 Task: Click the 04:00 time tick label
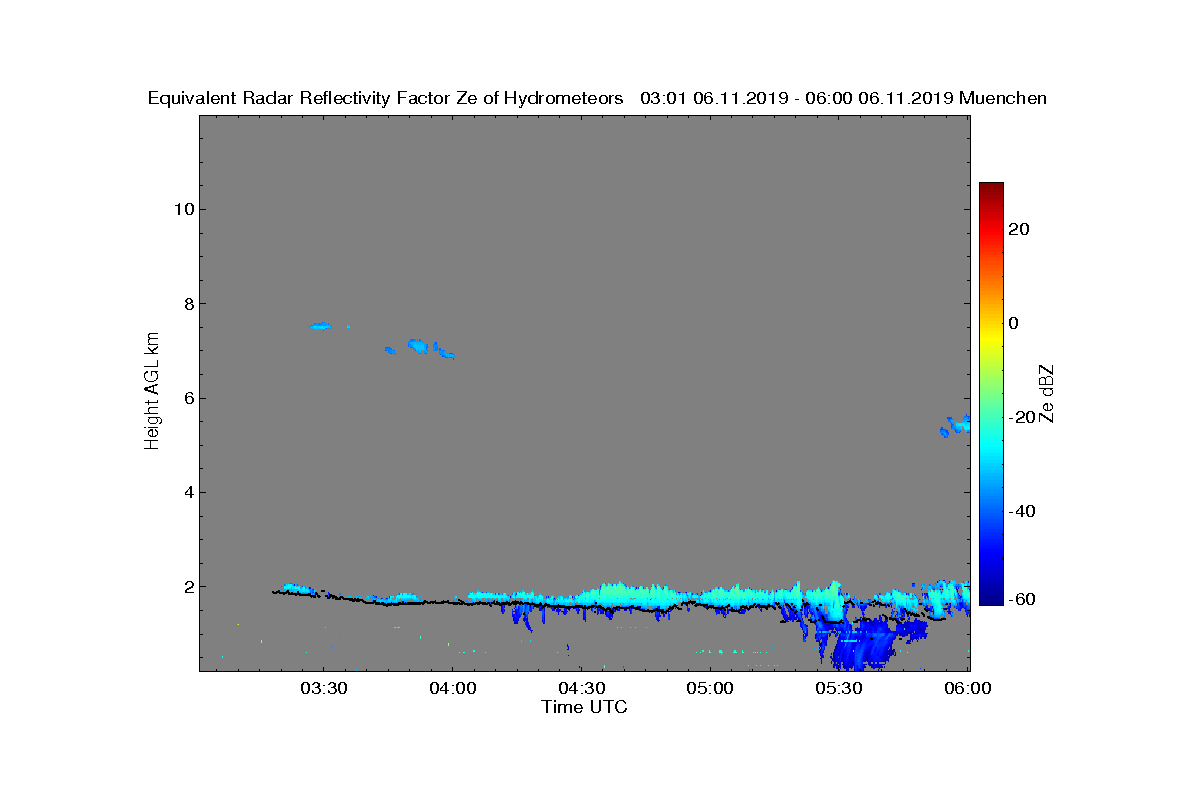[x=453, y=689]
